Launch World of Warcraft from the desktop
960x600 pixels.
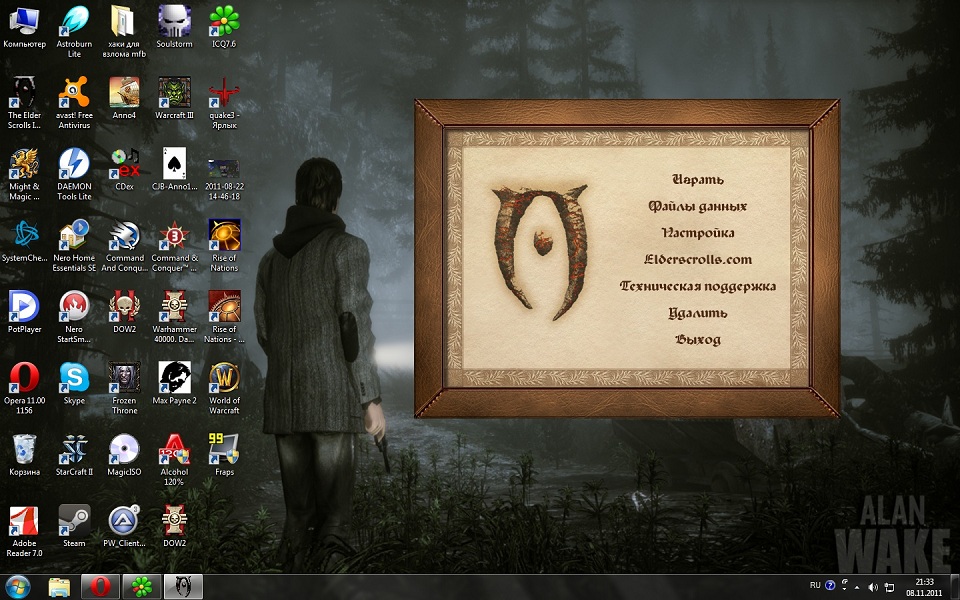pyautogui.click(x=224, y=379)
